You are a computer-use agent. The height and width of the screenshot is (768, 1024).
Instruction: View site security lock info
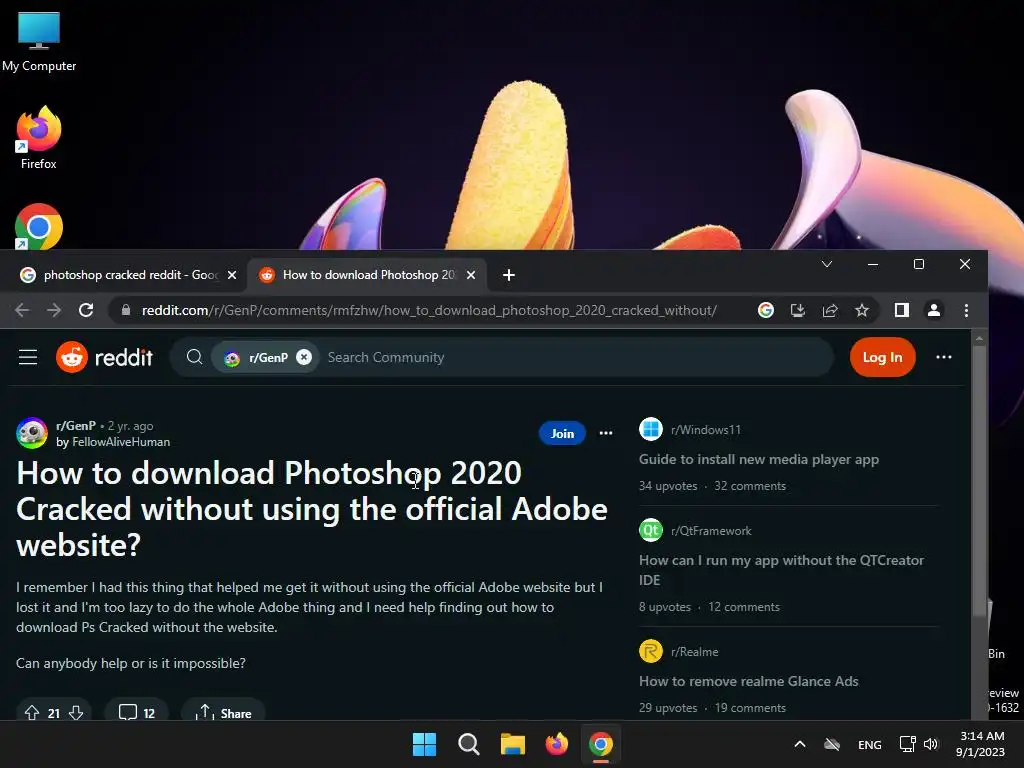click(126, 310)
